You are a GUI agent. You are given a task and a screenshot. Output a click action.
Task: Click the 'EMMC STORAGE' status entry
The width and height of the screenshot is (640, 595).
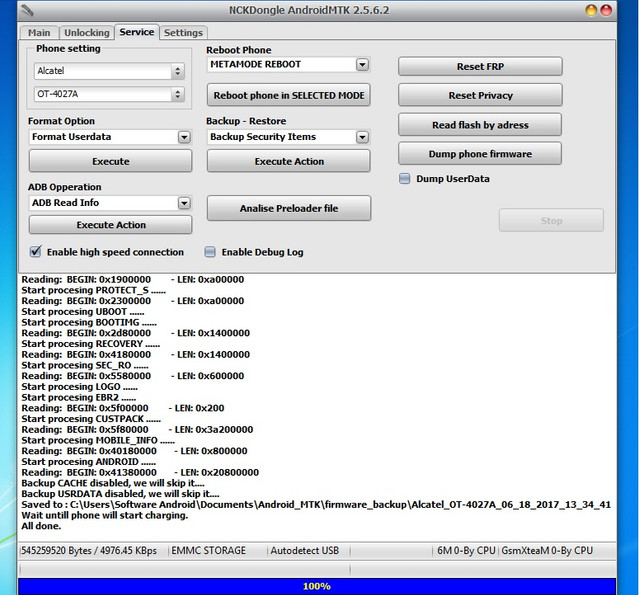[209, 551]
